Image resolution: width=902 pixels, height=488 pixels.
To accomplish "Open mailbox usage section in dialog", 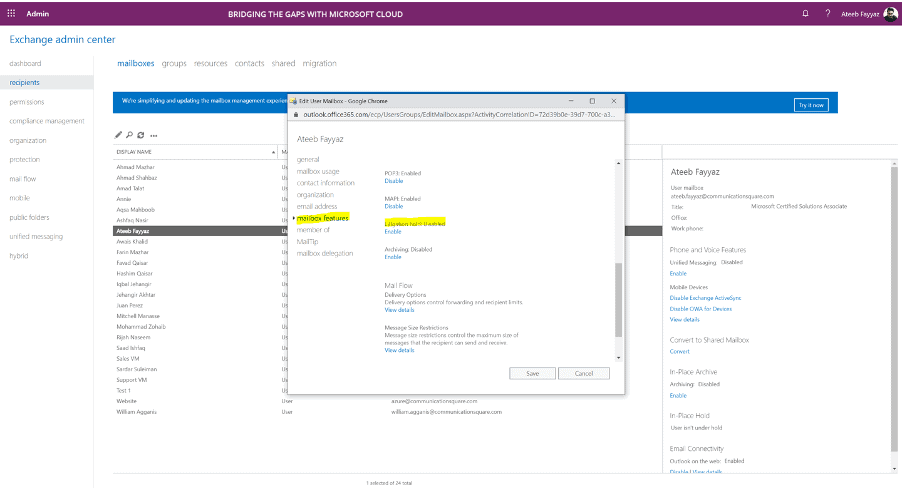I will coord(318,171).
